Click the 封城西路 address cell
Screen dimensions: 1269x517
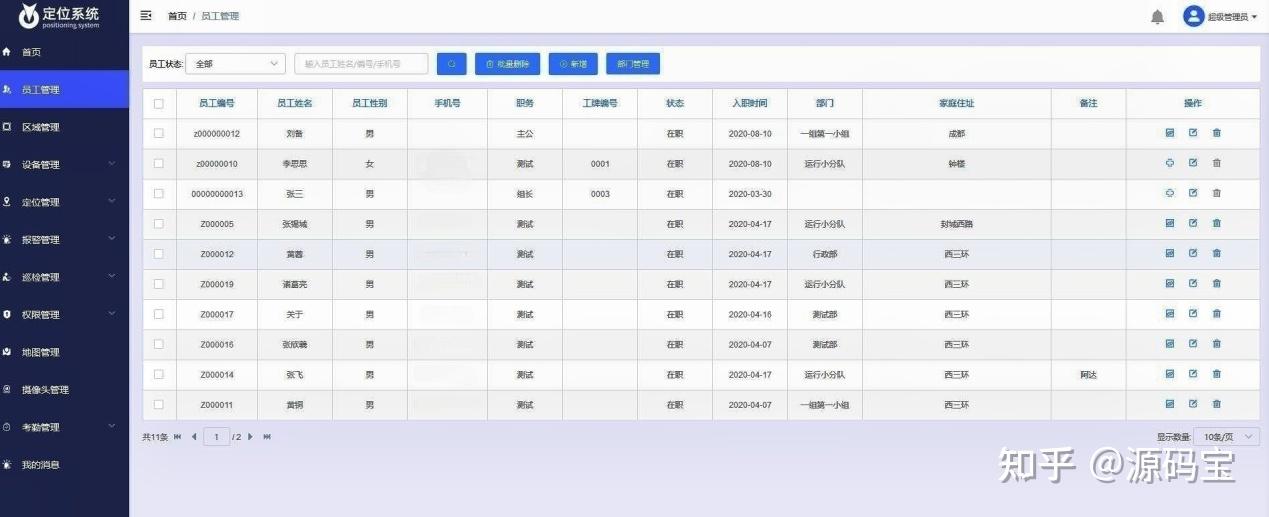click(x=956, y=224)
